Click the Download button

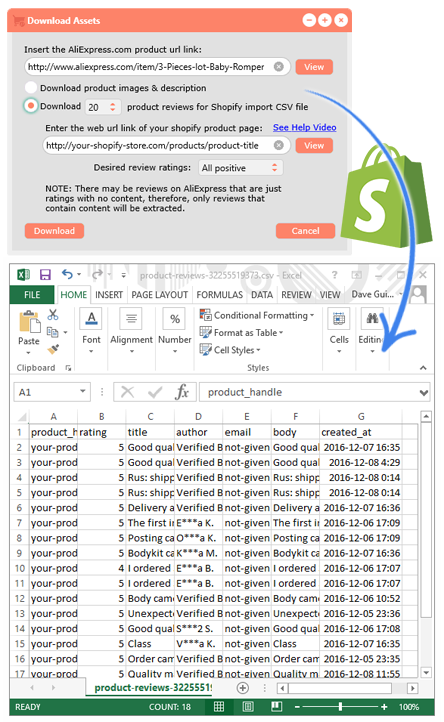tap(54, 231)
